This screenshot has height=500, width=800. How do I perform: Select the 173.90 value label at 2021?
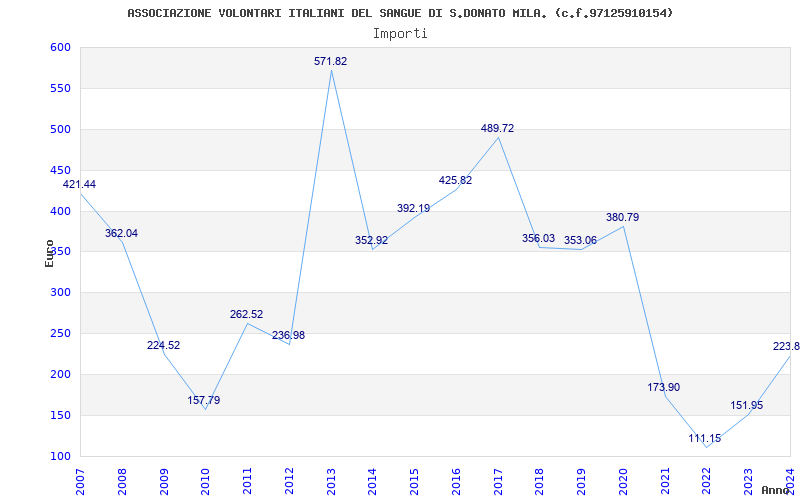[x=664, y=387]
